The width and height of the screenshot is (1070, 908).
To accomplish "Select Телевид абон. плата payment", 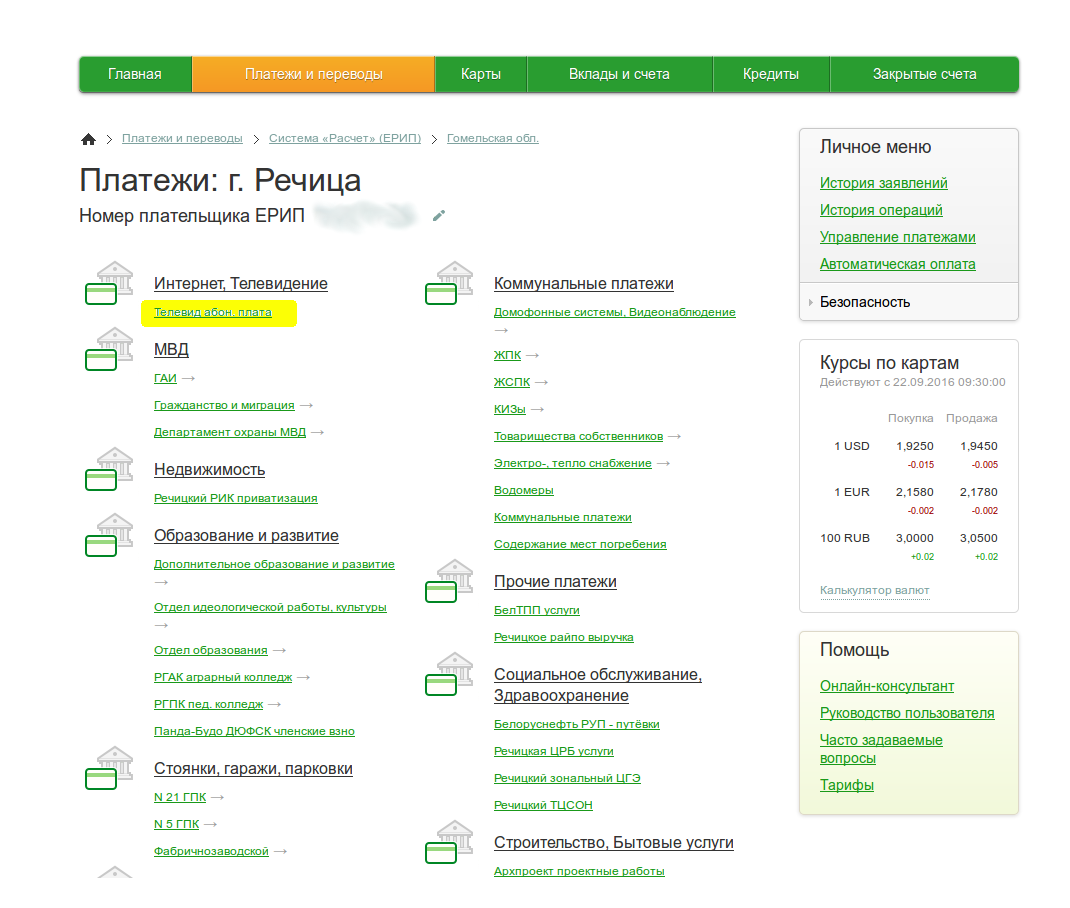I will click(x=213, y=312).
